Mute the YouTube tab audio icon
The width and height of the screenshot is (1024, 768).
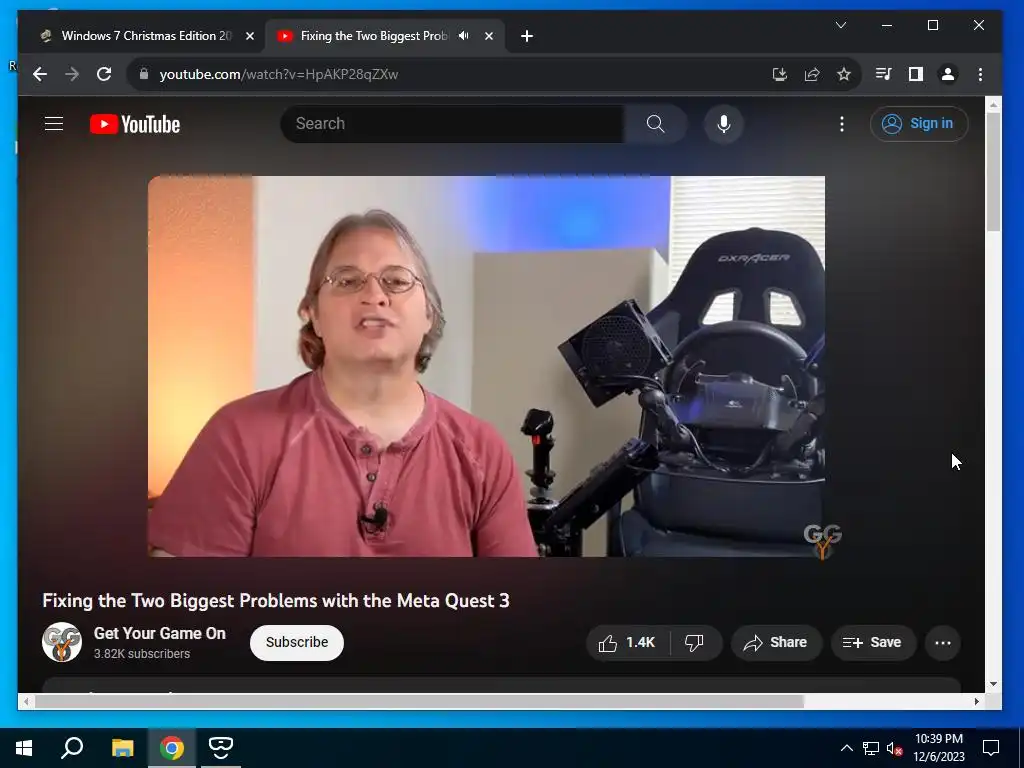click(x=464, y=36)
